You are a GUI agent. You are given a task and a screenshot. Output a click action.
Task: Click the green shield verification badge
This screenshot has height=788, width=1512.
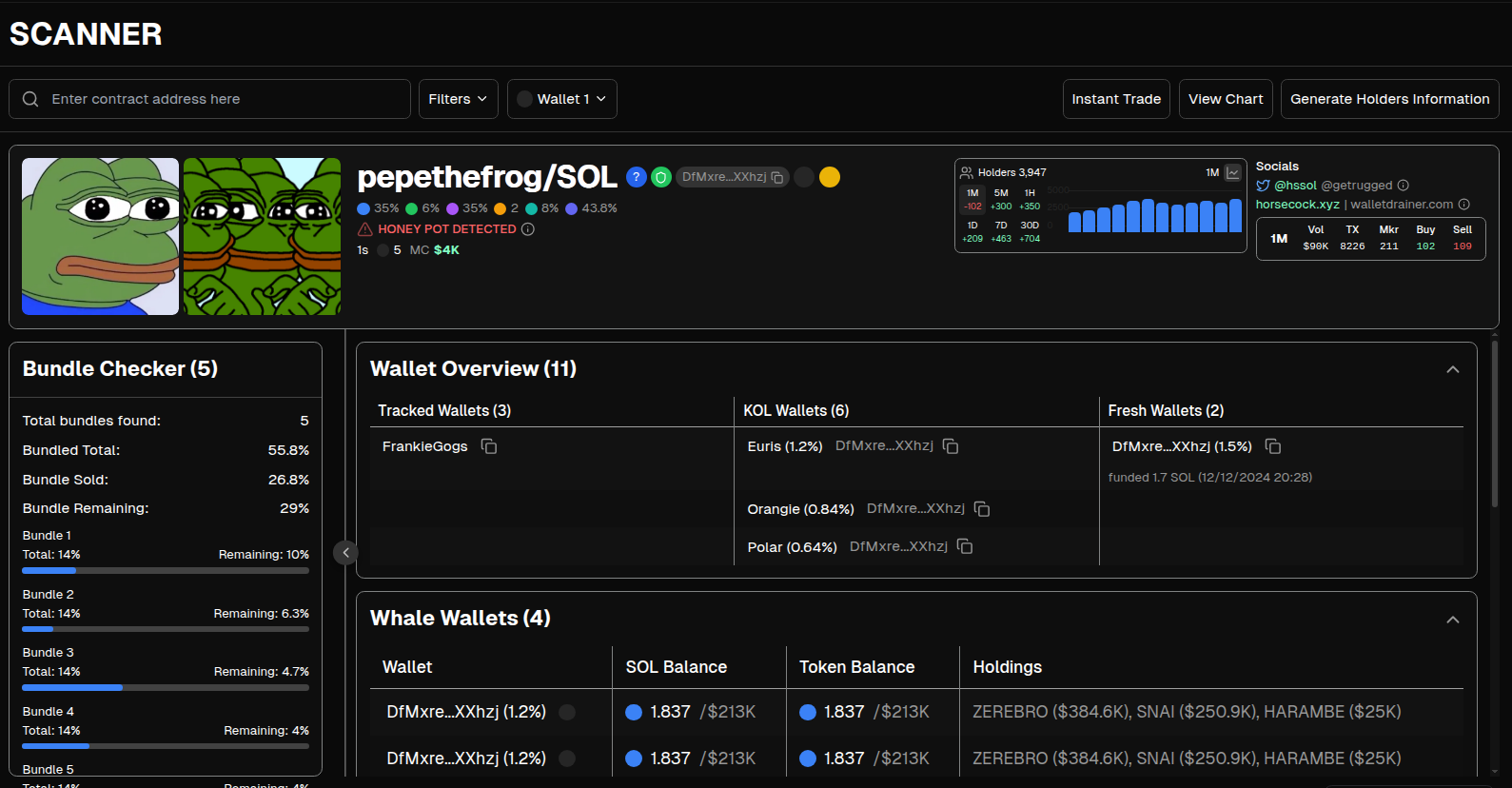point(661,177)
